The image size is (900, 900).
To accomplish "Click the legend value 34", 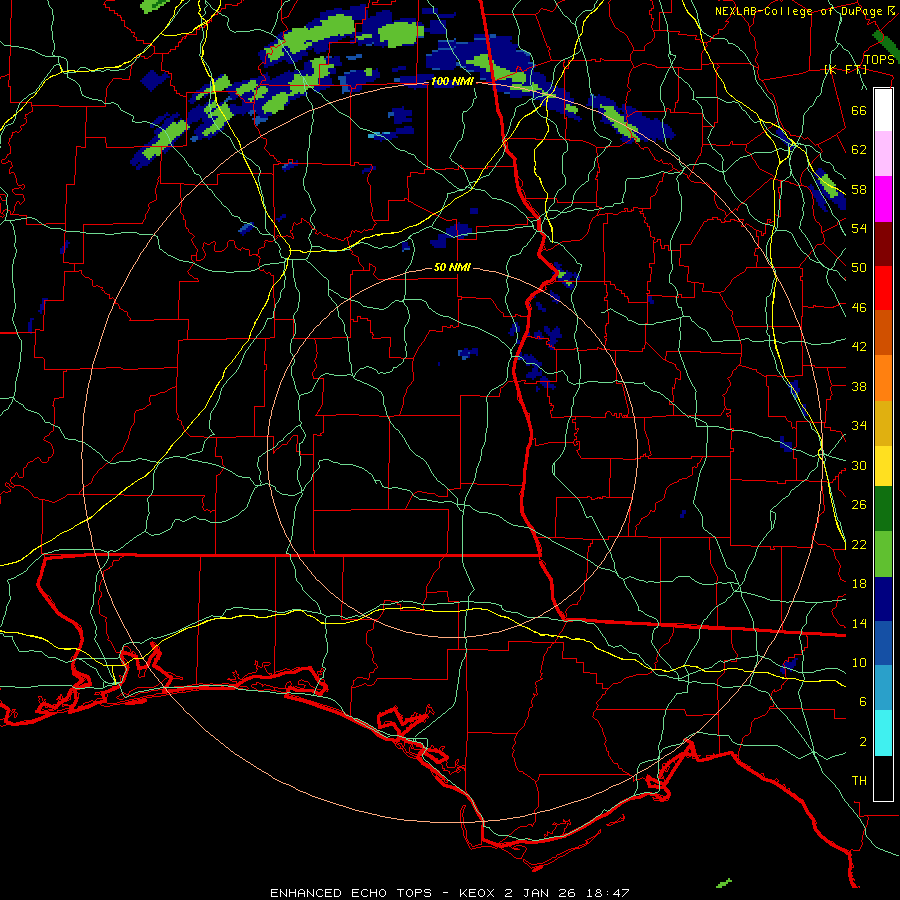I will point(859,426).
